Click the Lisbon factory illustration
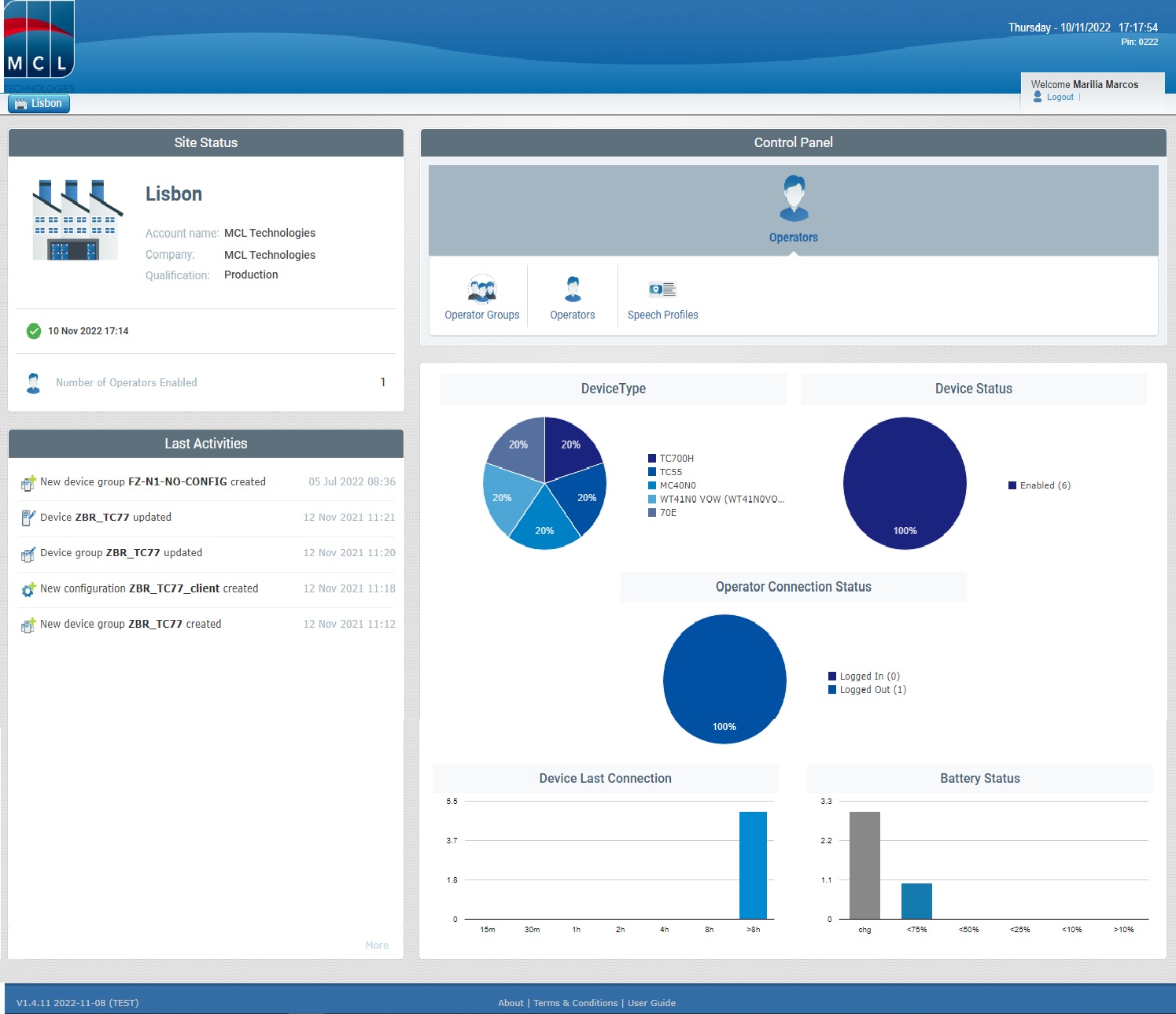 coord(75,220)
